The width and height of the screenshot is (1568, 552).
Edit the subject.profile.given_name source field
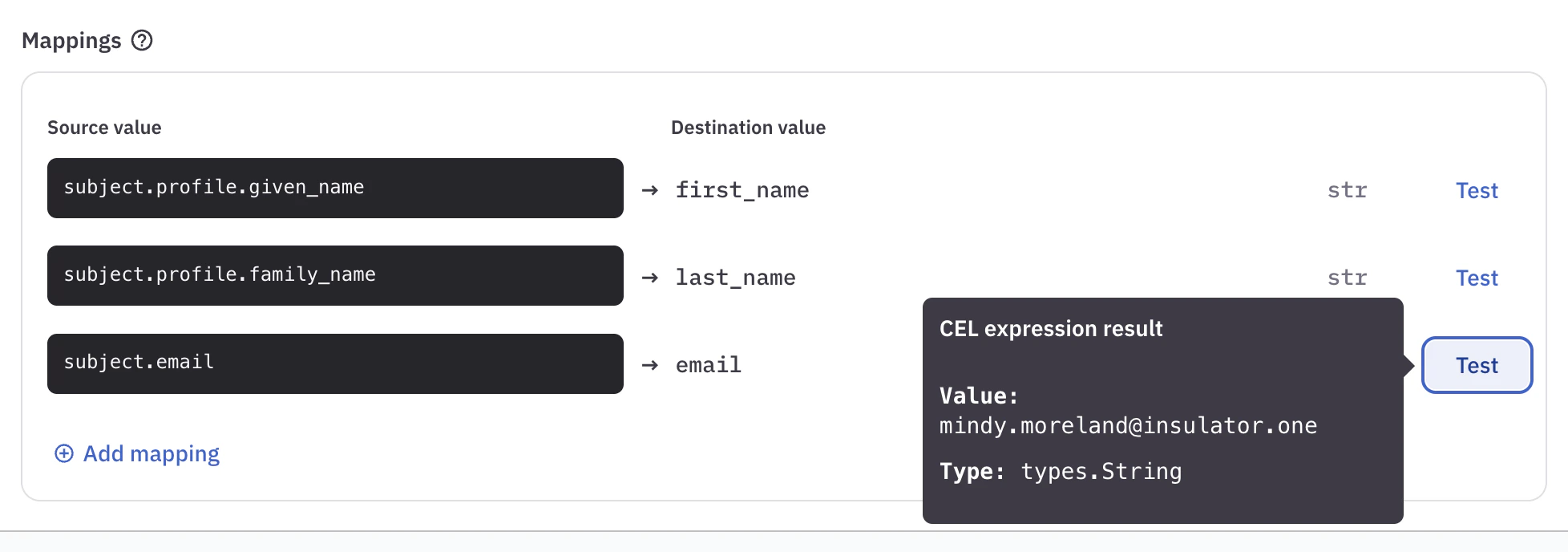click(x=335, y=187)
